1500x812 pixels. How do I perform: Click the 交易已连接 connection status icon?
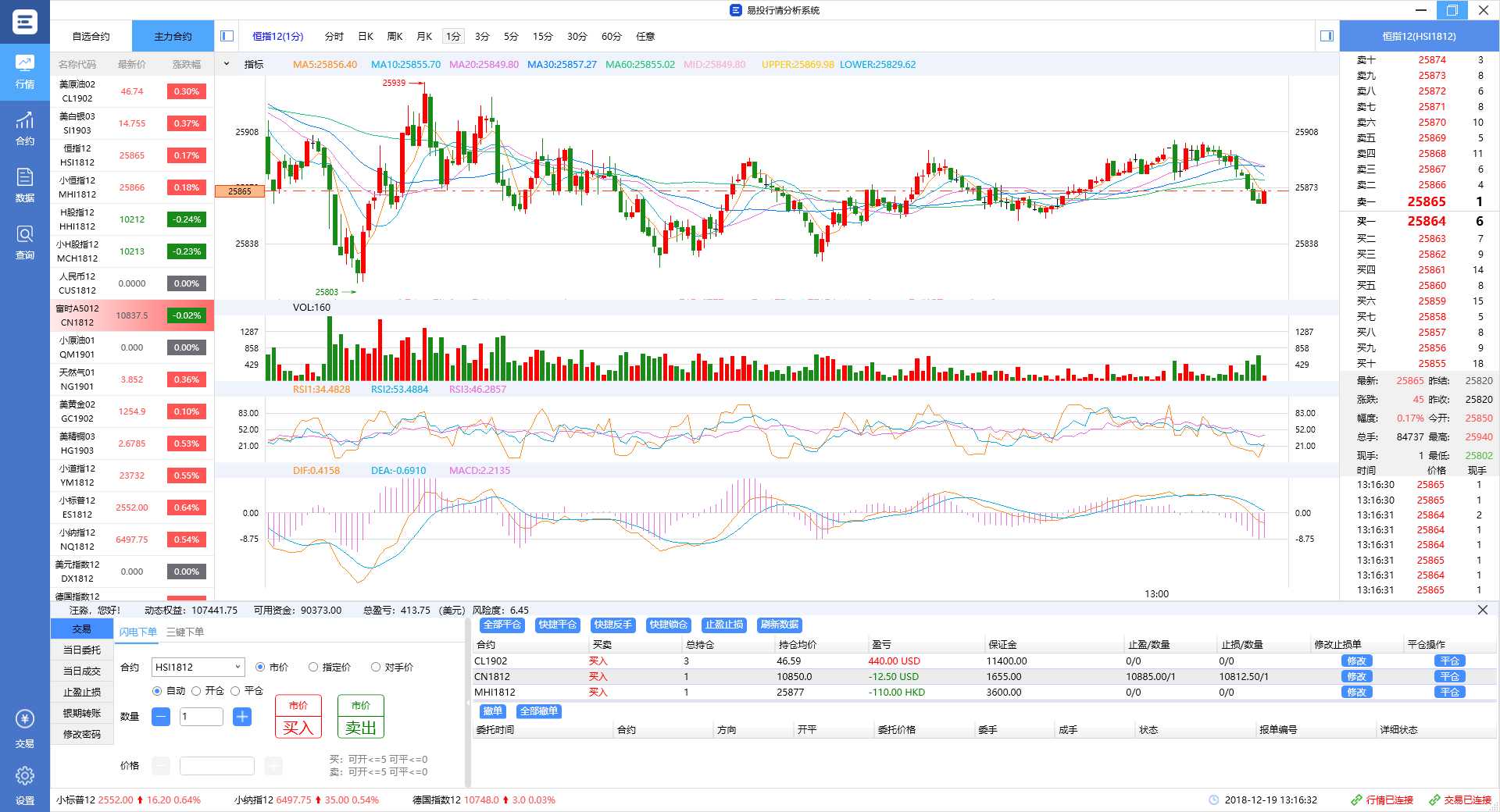tap(1435, 800)
